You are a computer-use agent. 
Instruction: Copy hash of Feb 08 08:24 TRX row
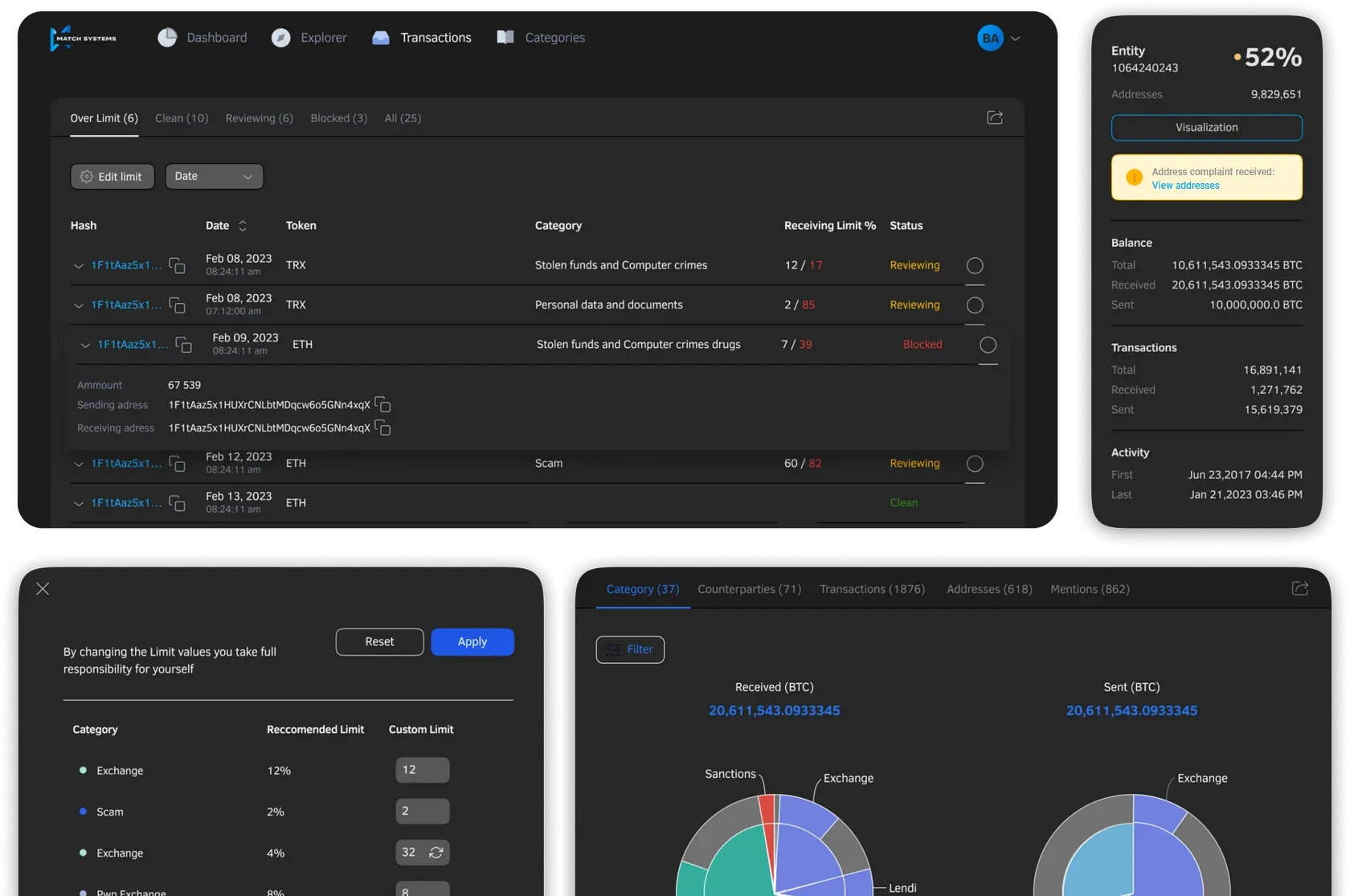coord(177,265)
